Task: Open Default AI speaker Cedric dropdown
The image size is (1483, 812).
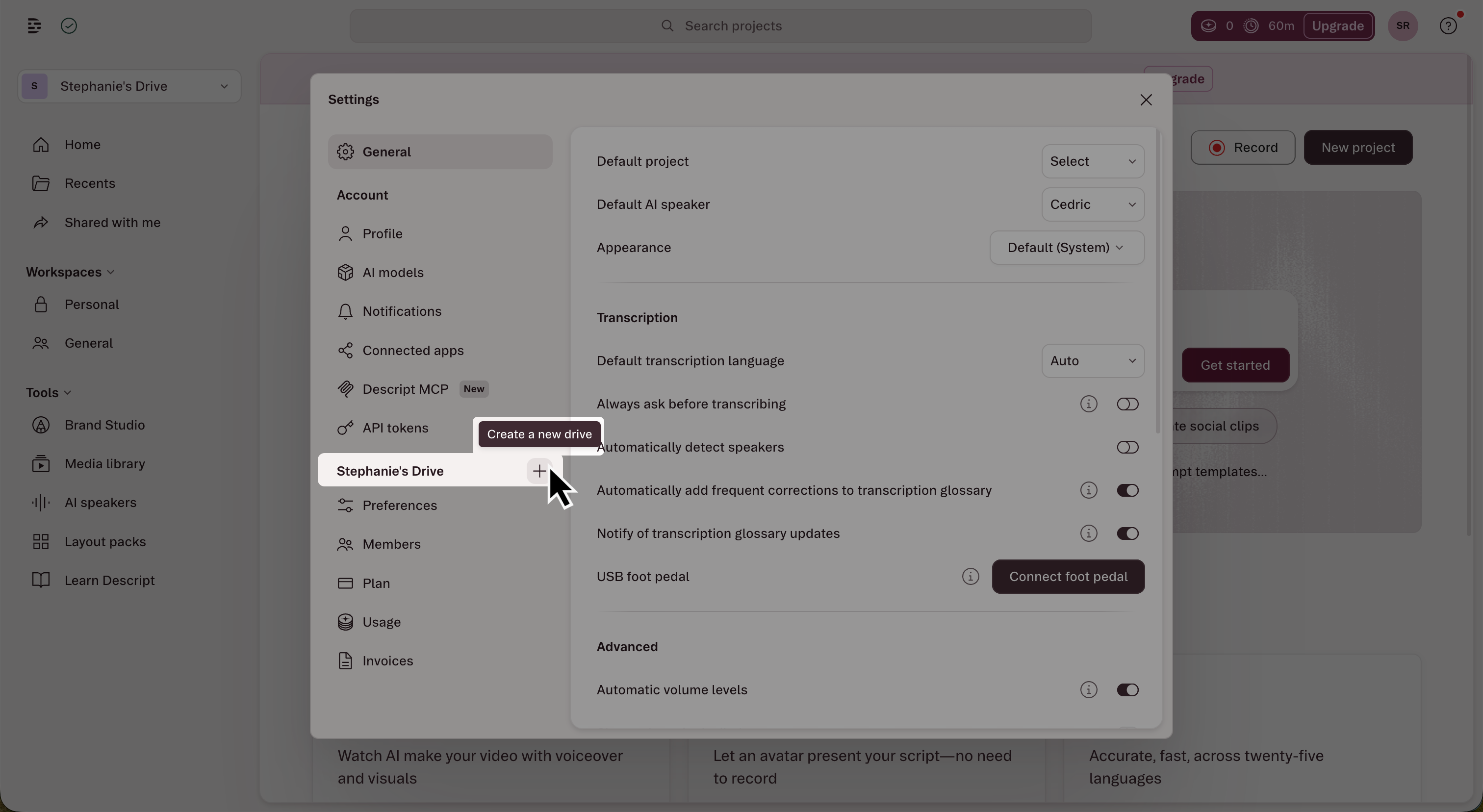Action: point(1093,204)
